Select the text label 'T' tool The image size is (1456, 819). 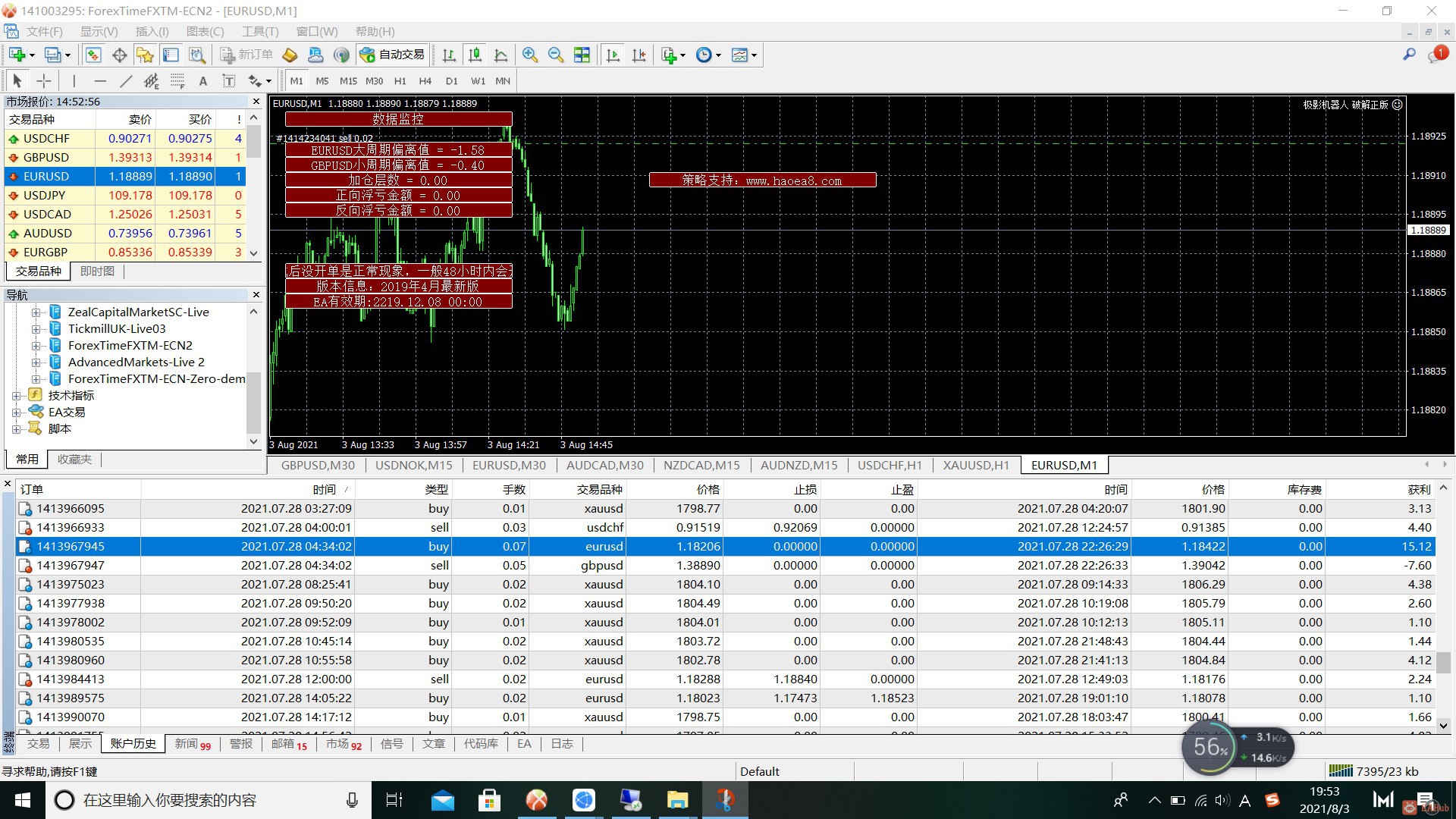point(228,80)
